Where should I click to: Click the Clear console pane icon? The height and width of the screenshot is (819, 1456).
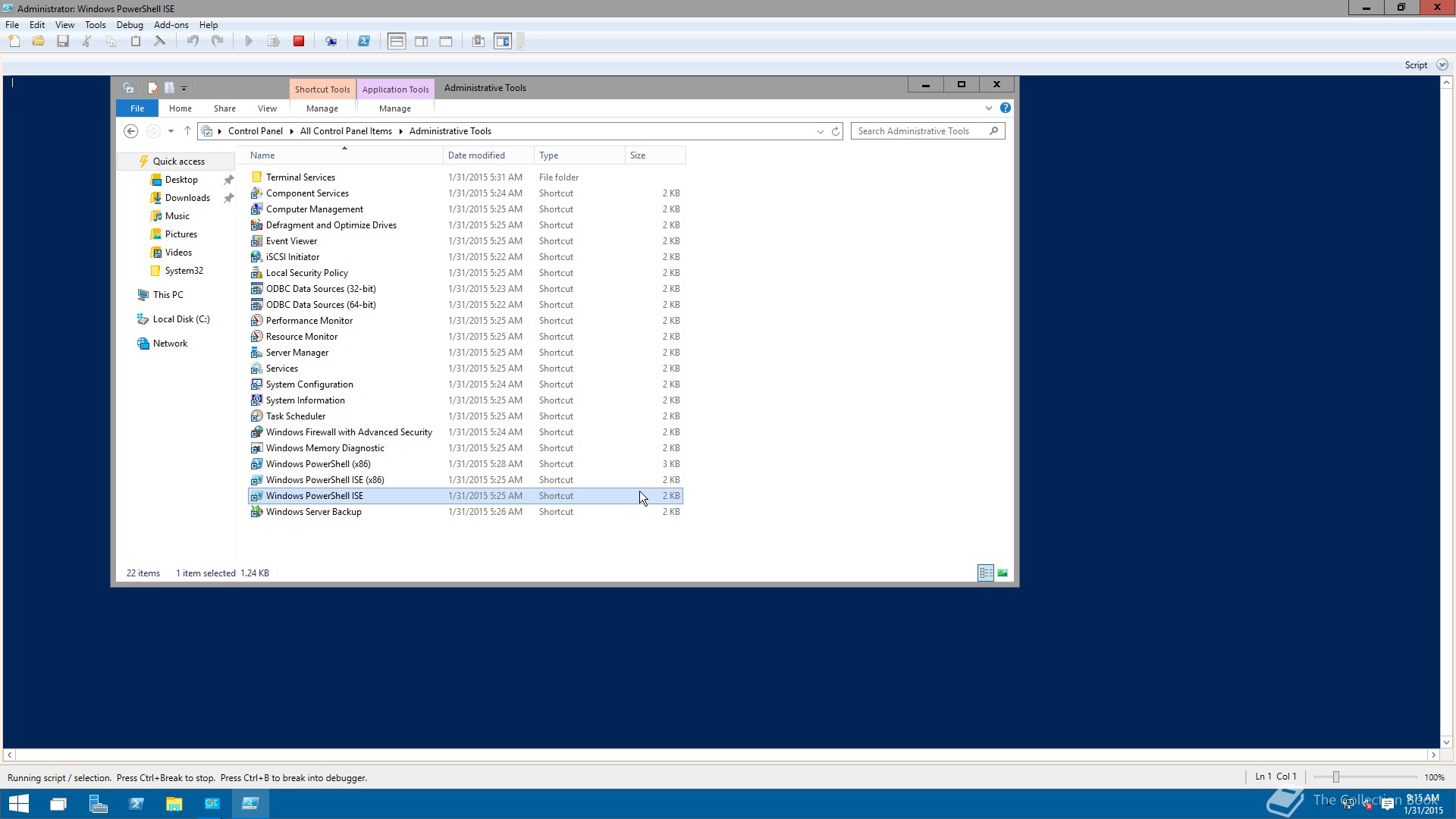160,41
